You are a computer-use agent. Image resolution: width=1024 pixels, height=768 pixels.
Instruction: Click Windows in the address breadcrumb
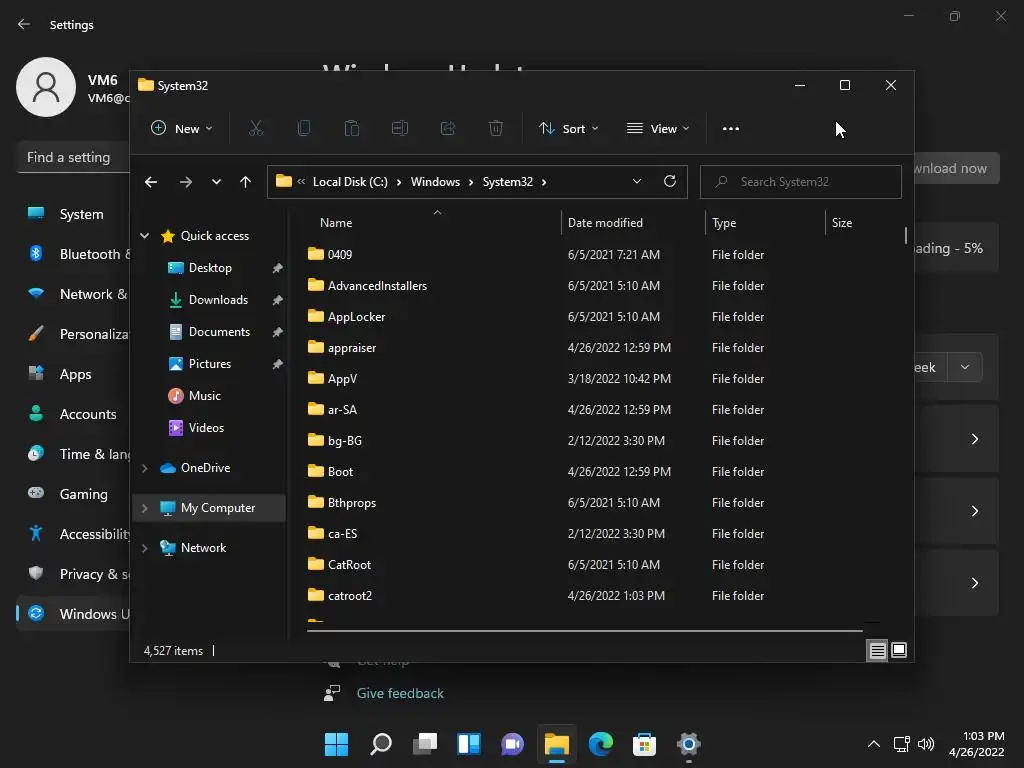[435, 182]
